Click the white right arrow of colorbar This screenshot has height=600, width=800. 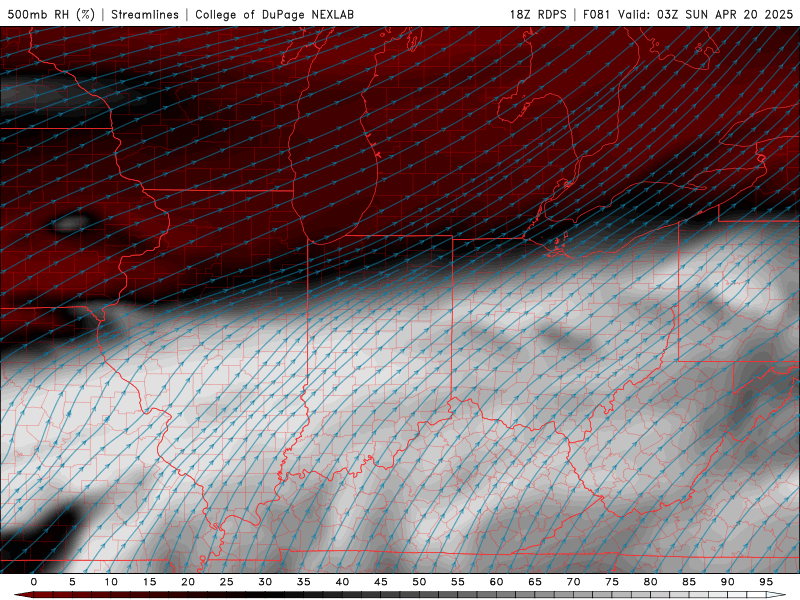[x=776, y=595]
